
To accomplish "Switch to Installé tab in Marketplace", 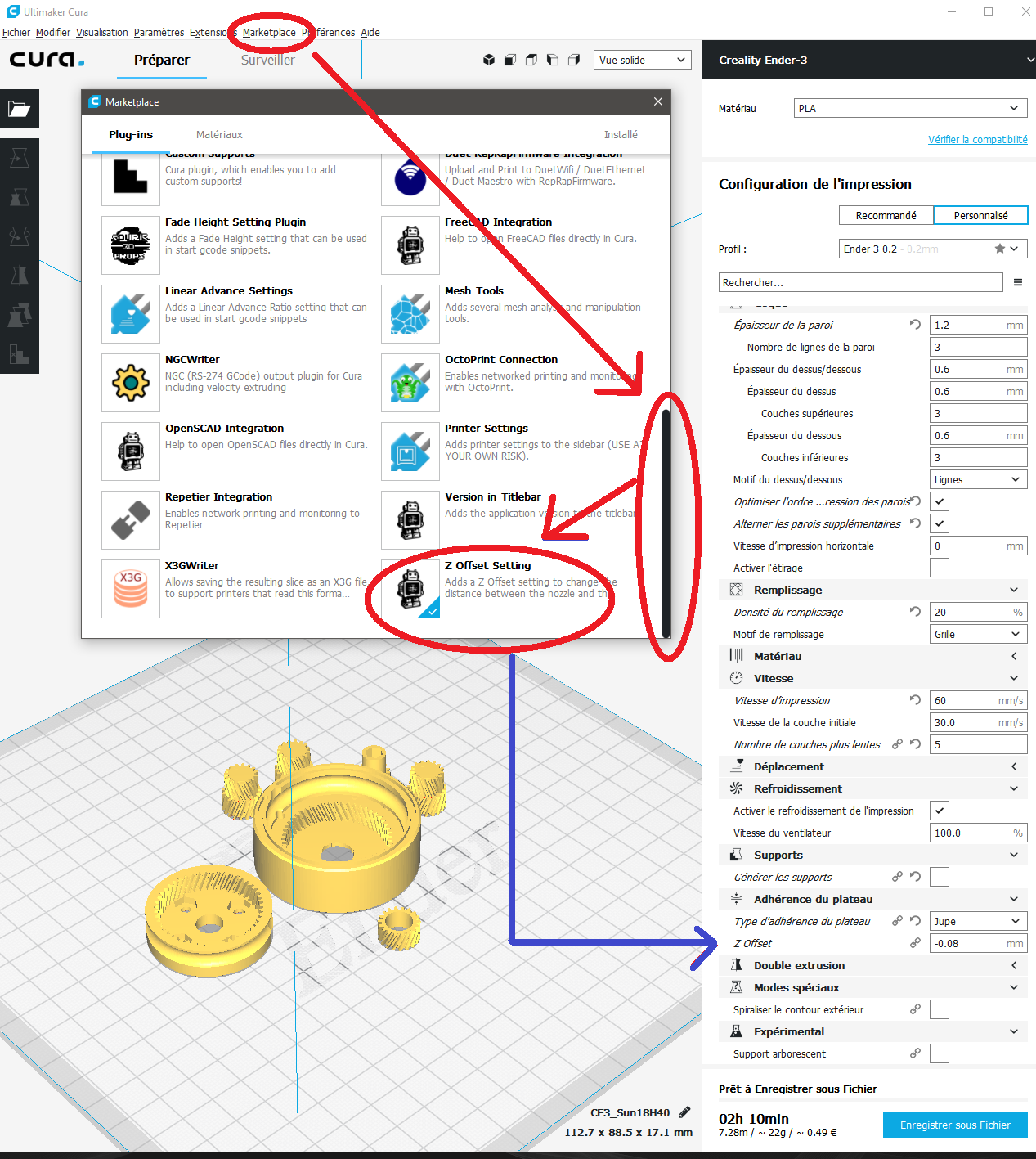I will (621, 135).
